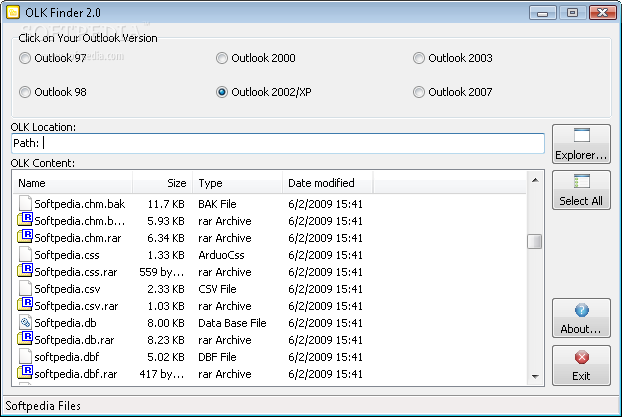The height and width of the screenshot is (417, 622).
Task: Select the Outlook 98 radio button
Action: [x=25, y=92]
